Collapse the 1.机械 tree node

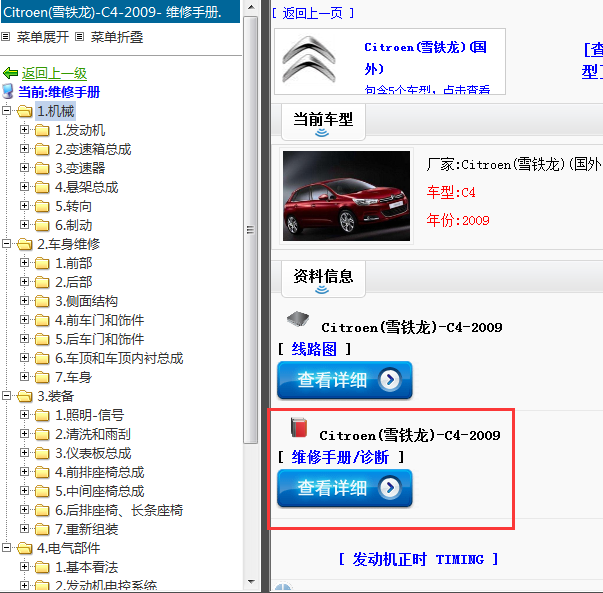7,111
